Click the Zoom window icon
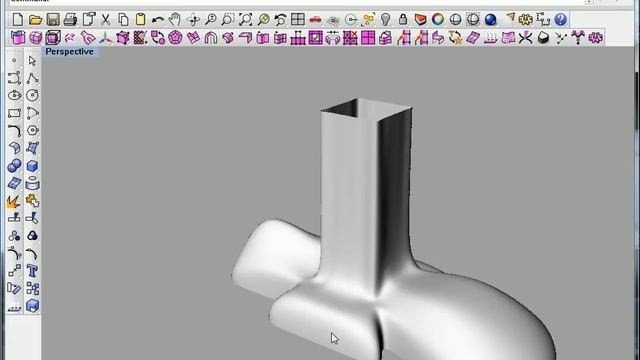Viewport: 640px width, 360px height. 228,19
